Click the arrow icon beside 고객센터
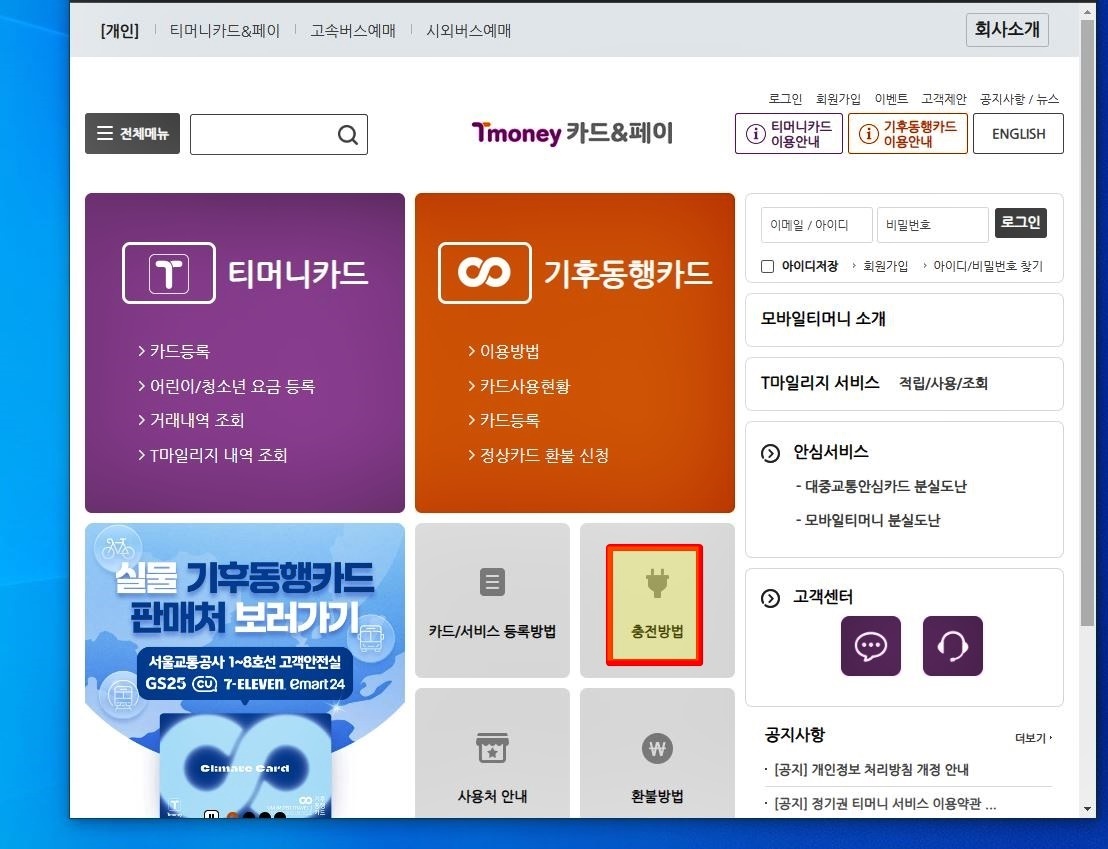Image resolution: width=1108 pixels, height=849 pixels. click(770, 598)
